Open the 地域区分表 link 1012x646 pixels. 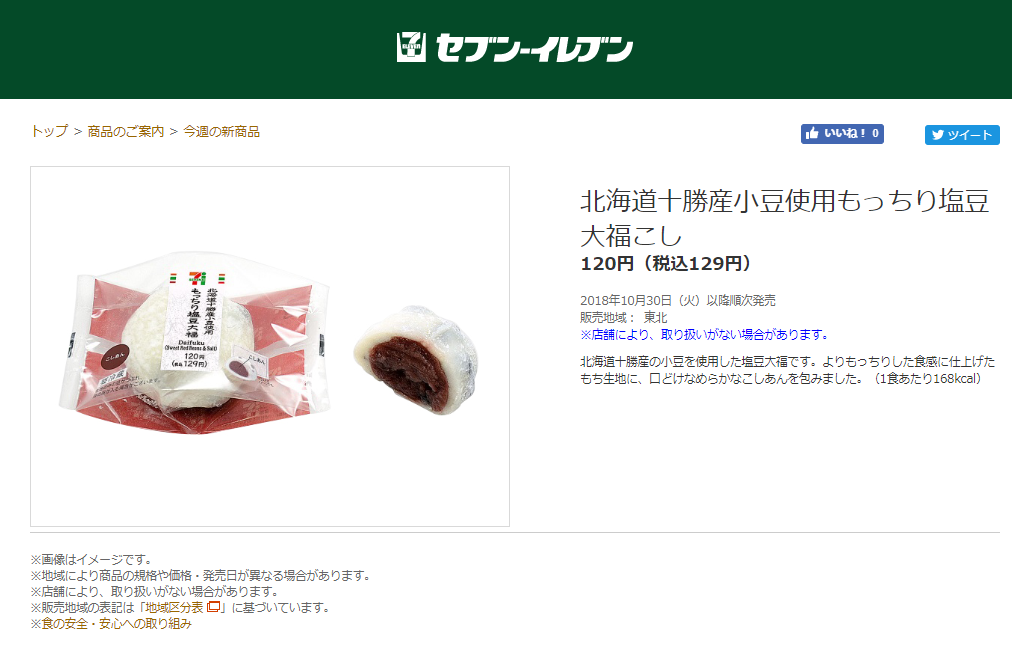pyautogui.click(x=174, y=607)
